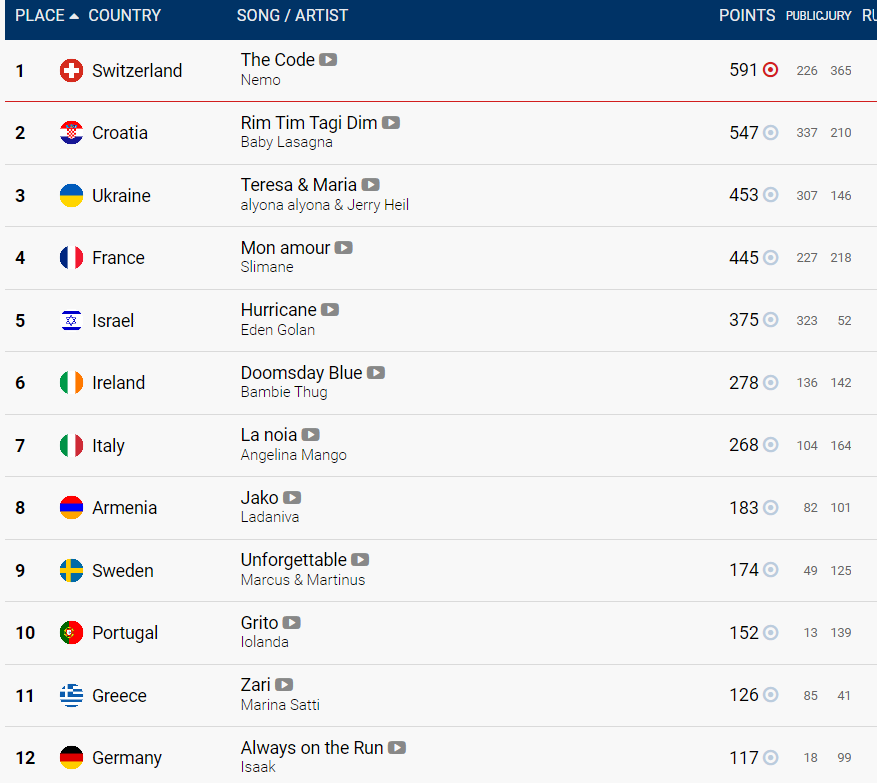877x783 pixels.
Task: Click the Portugal flag icon
Action: point(71,633)
